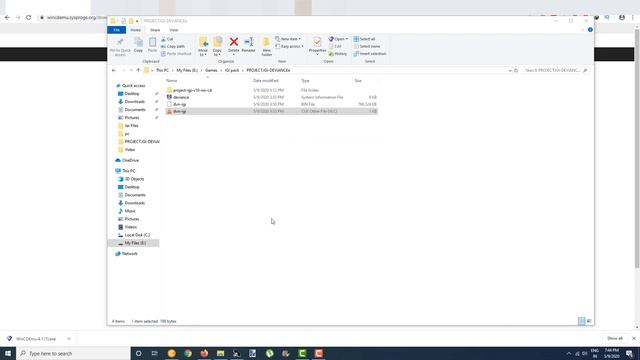Screen dimensions: 640x360
Task: Switch to details view in status bar
Action: pyautogui.click(x=581, y=321)
